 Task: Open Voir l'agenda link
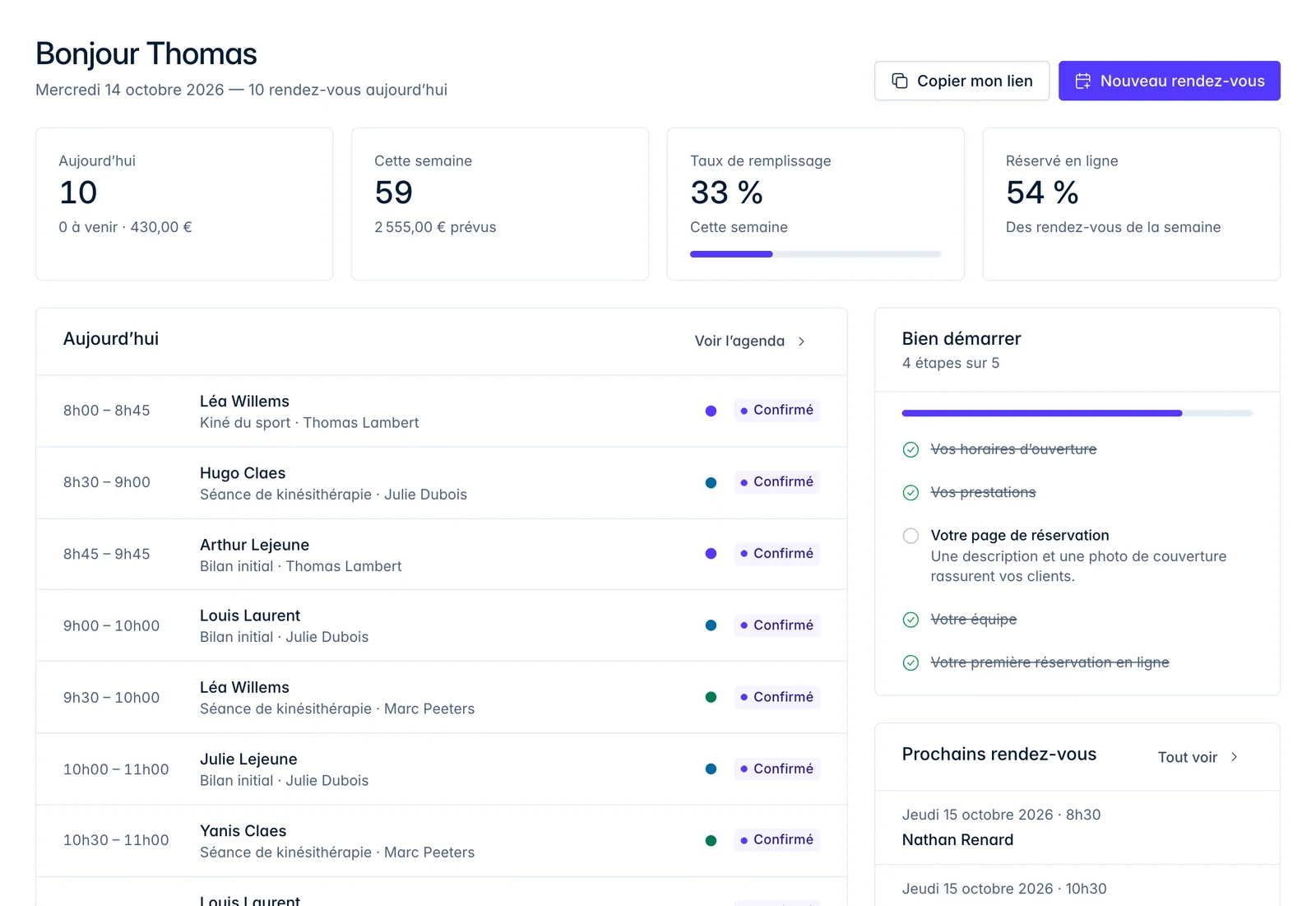tap(750, 341)
